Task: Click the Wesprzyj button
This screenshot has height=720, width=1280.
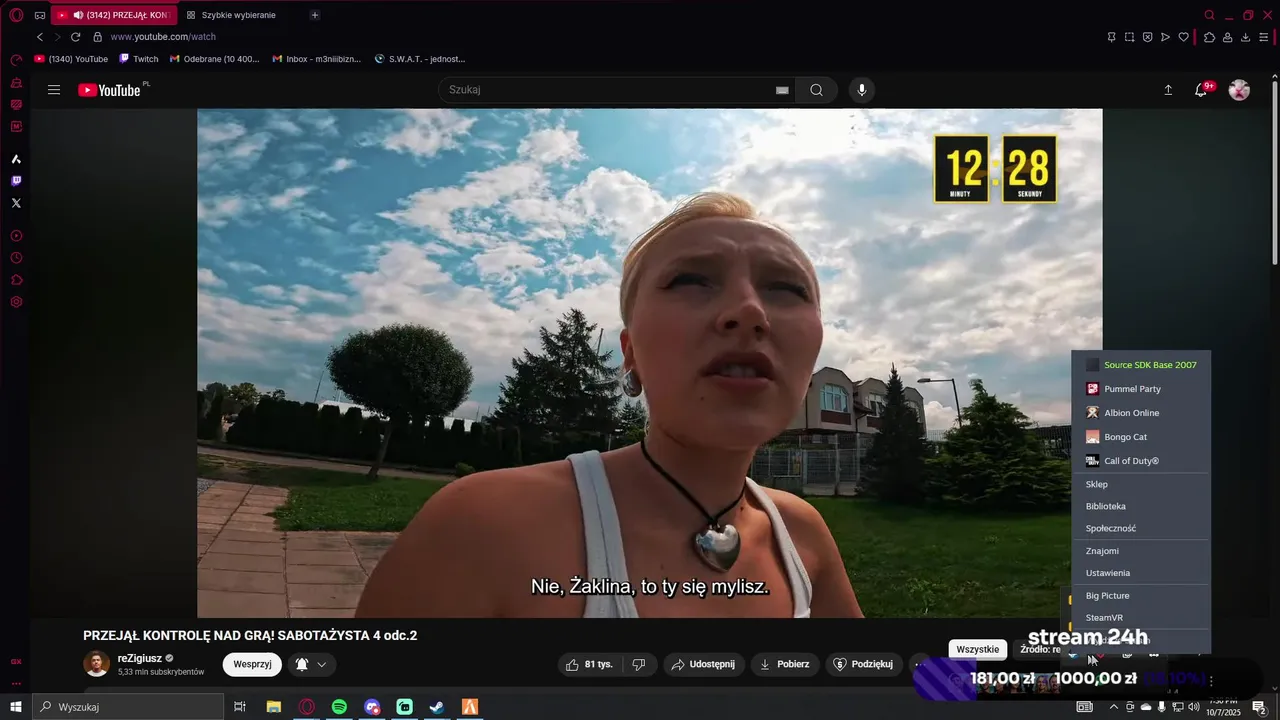Action: click(252, 664)
